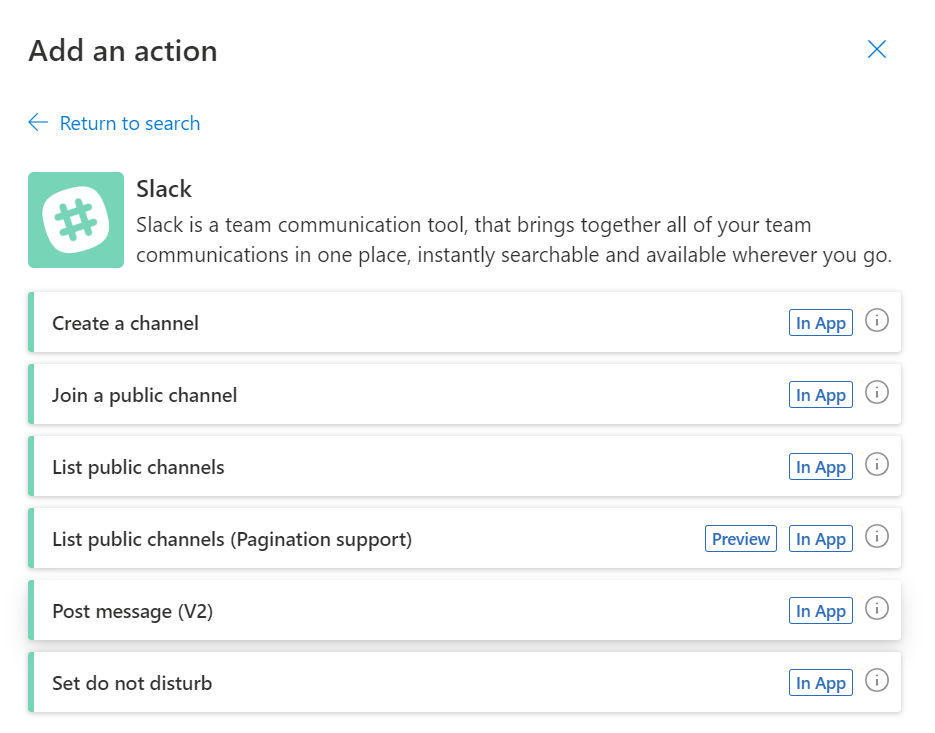Click In App badge on List public channels row
The height and width of the screenshot is (733, 935).
coord(821,467)
